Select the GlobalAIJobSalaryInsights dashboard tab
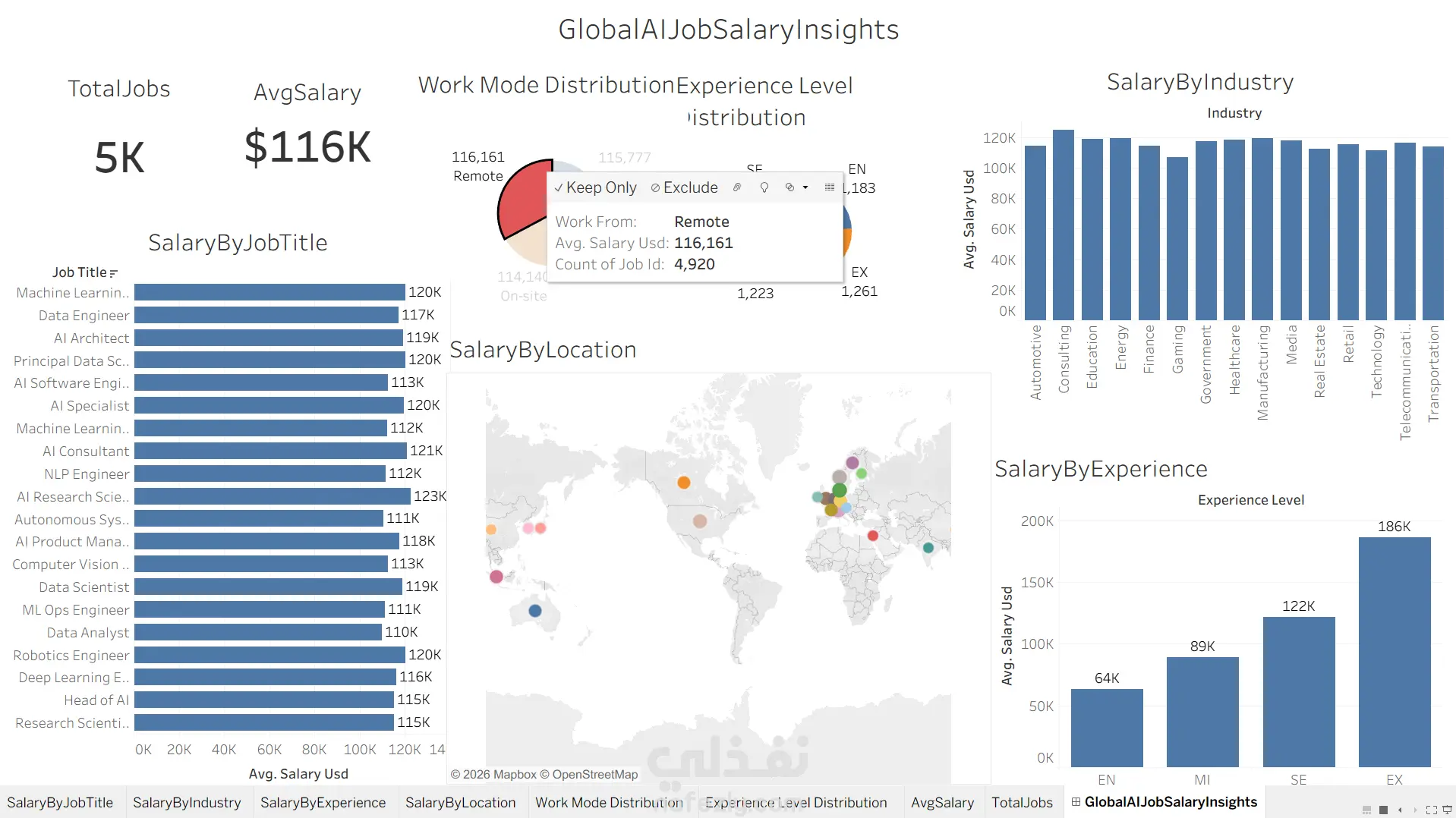Image resolution: width=1456 pixels, height=818 pixels. [x=1163, y=802]
